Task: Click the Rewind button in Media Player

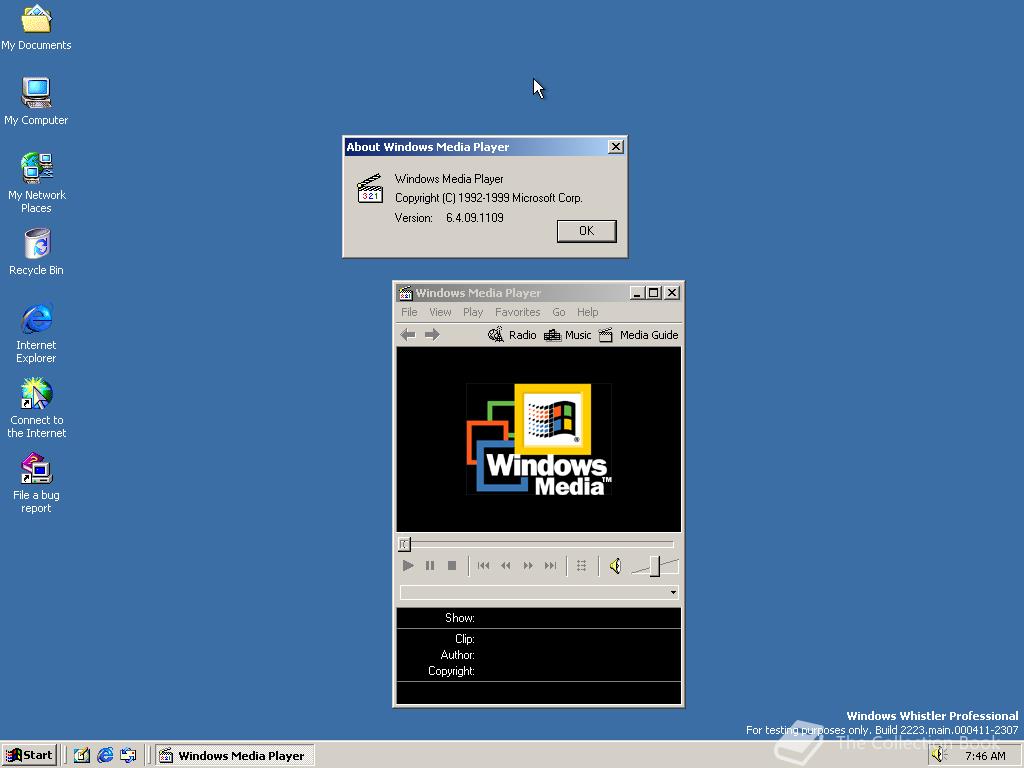Action: (505, 566)
